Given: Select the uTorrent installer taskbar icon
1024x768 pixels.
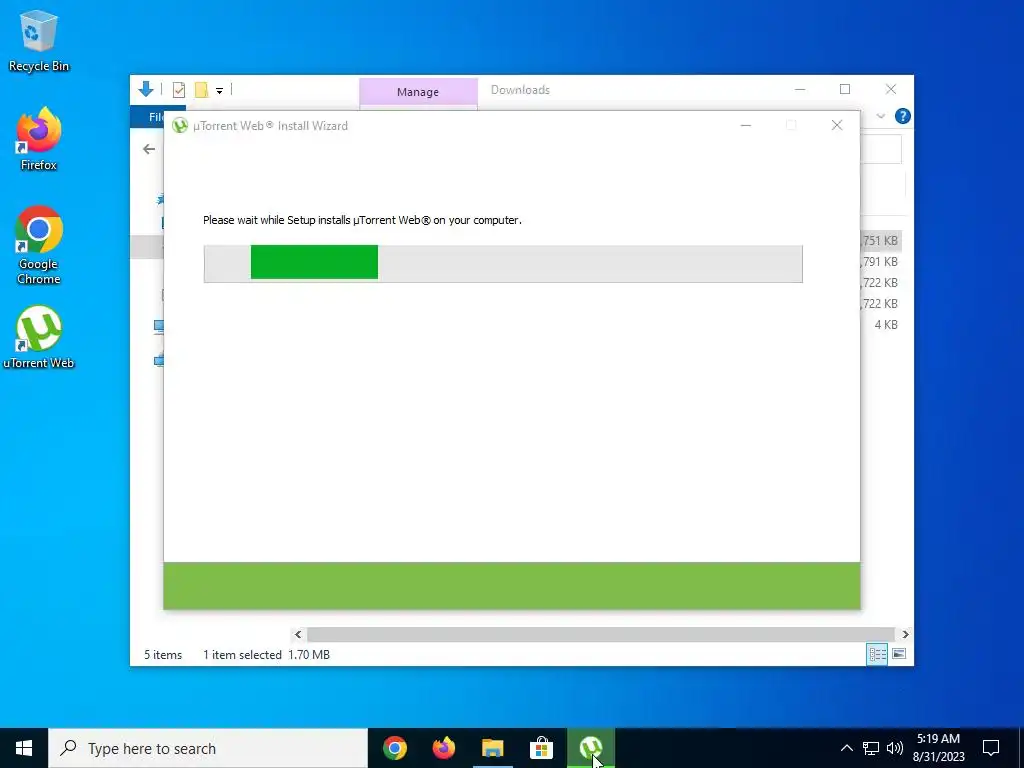Looking at the screenshot, I should click(x=590, y=748).
